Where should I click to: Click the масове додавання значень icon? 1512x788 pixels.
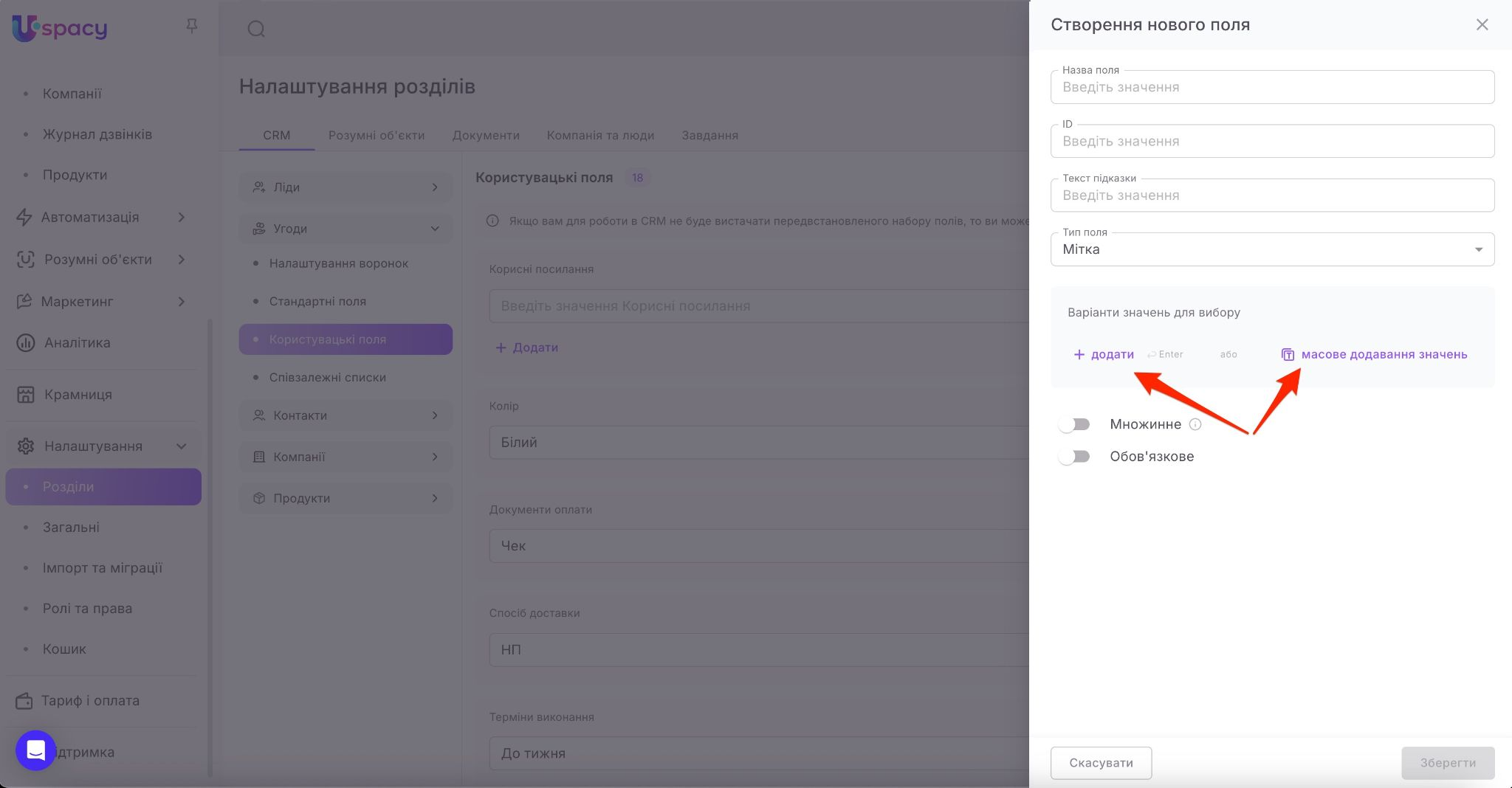[1288, 355]
